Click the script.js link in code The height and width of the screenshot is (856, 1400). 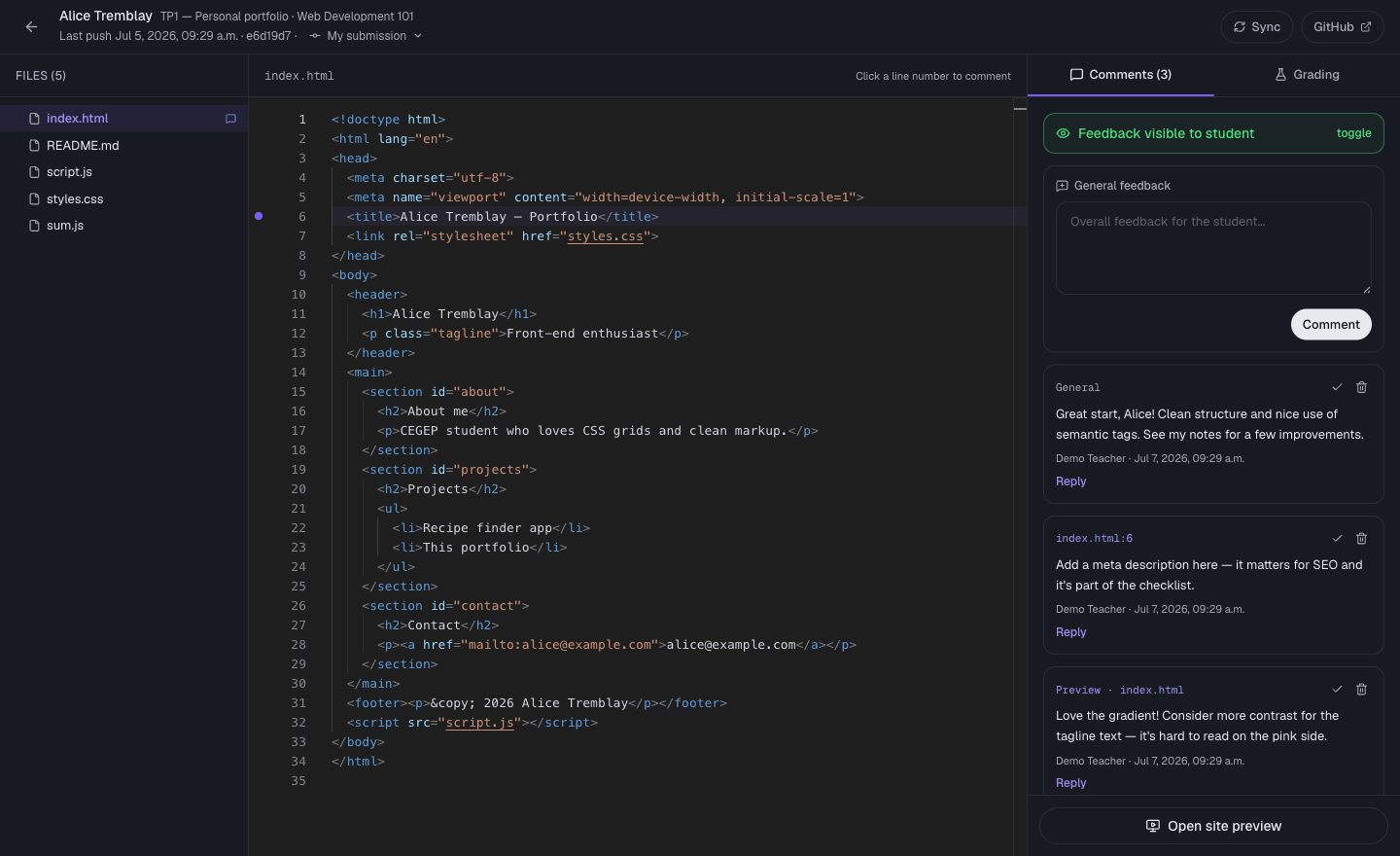point(480,723)
